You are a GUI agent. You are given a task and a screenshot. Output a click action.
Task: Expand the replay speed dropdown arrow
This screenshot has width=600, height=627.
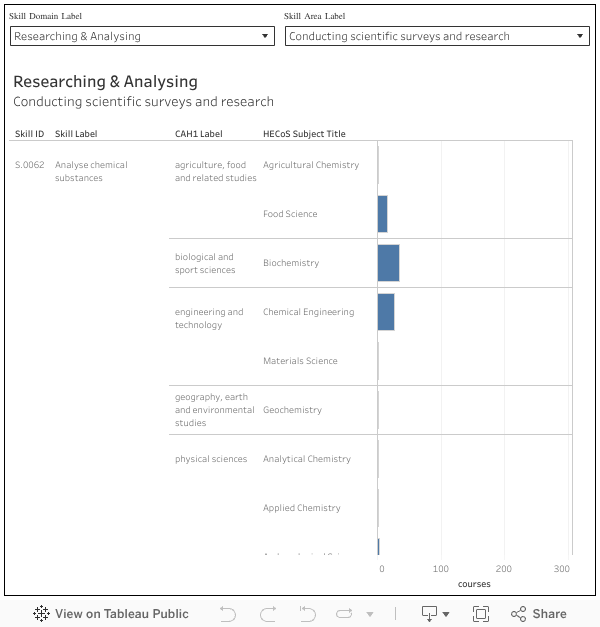click(x=370, y=614)
